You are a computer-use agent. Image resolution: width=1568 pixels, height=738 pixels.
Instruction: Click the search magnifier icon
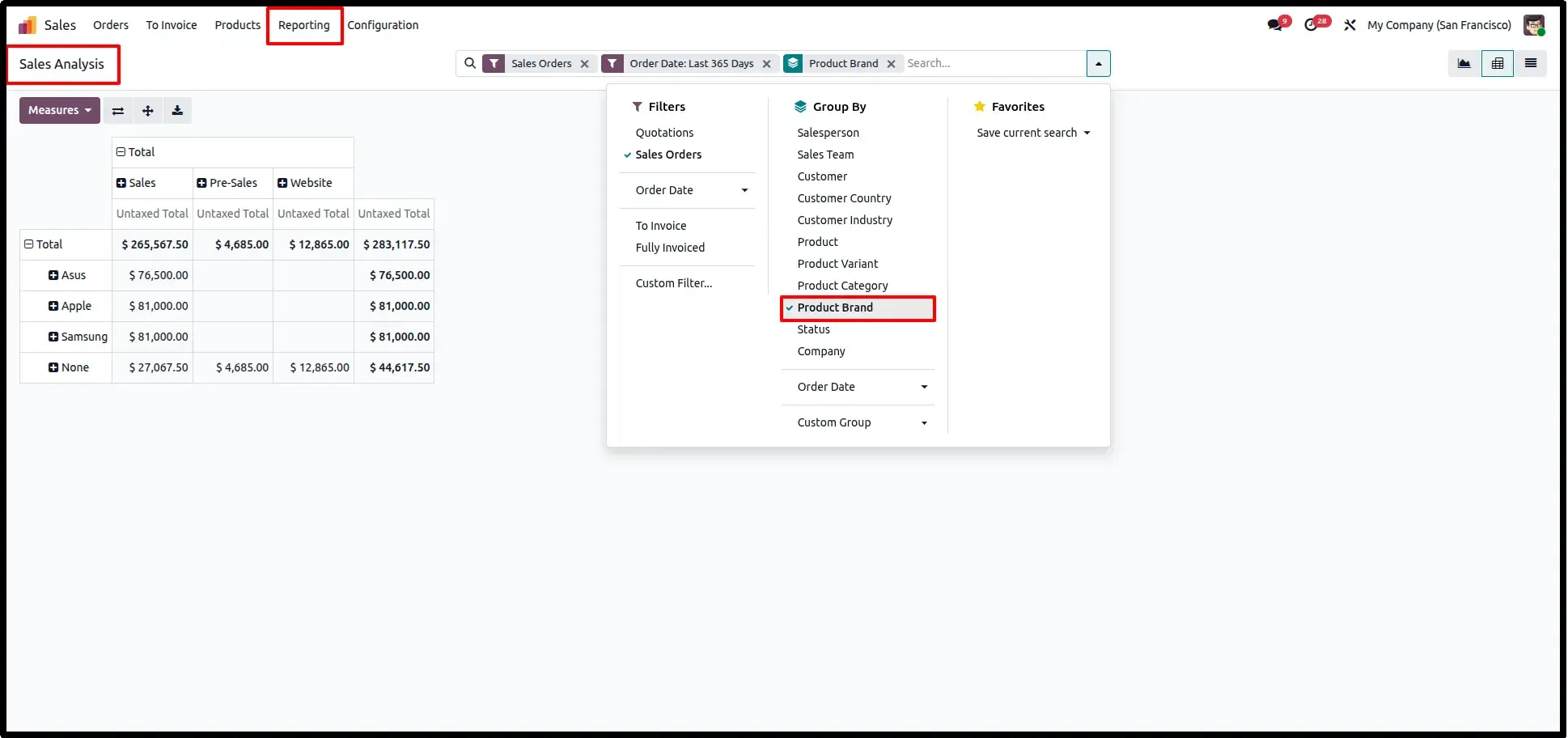click(x=470, y=63)
